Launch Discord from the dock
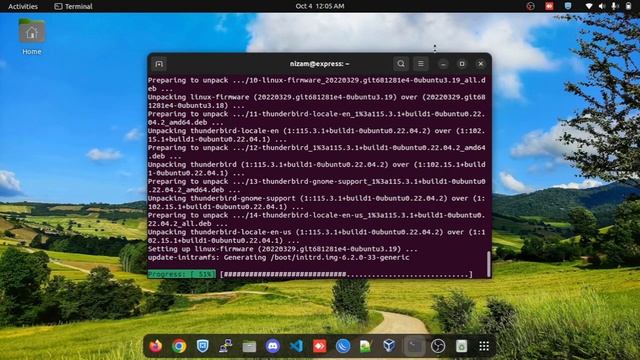Viewport: 640px width, 360px height. pyautogui.click(x=273, y=346)
